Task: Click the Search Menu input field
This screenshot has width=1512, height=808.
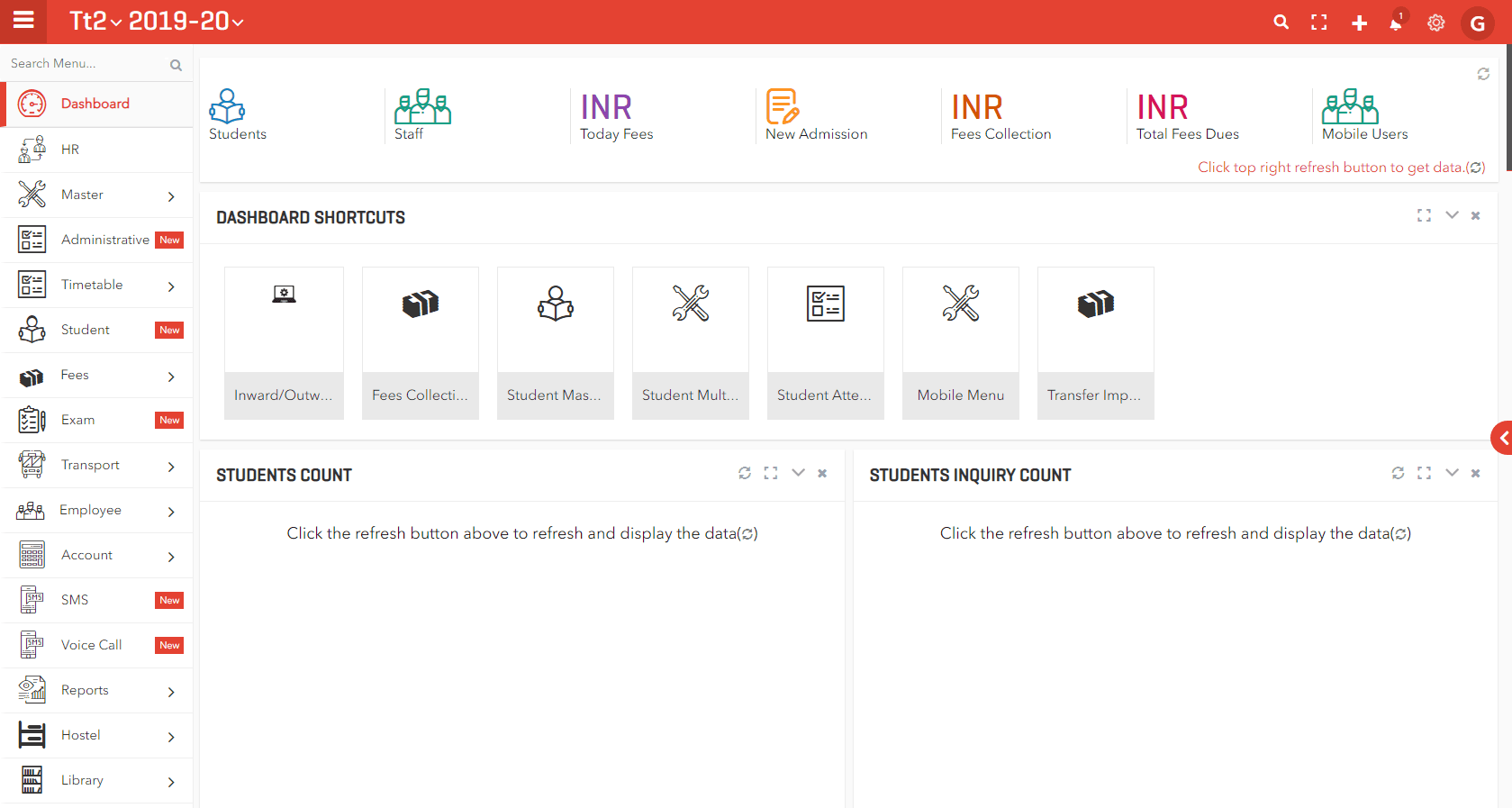Action: click(86, 64)
